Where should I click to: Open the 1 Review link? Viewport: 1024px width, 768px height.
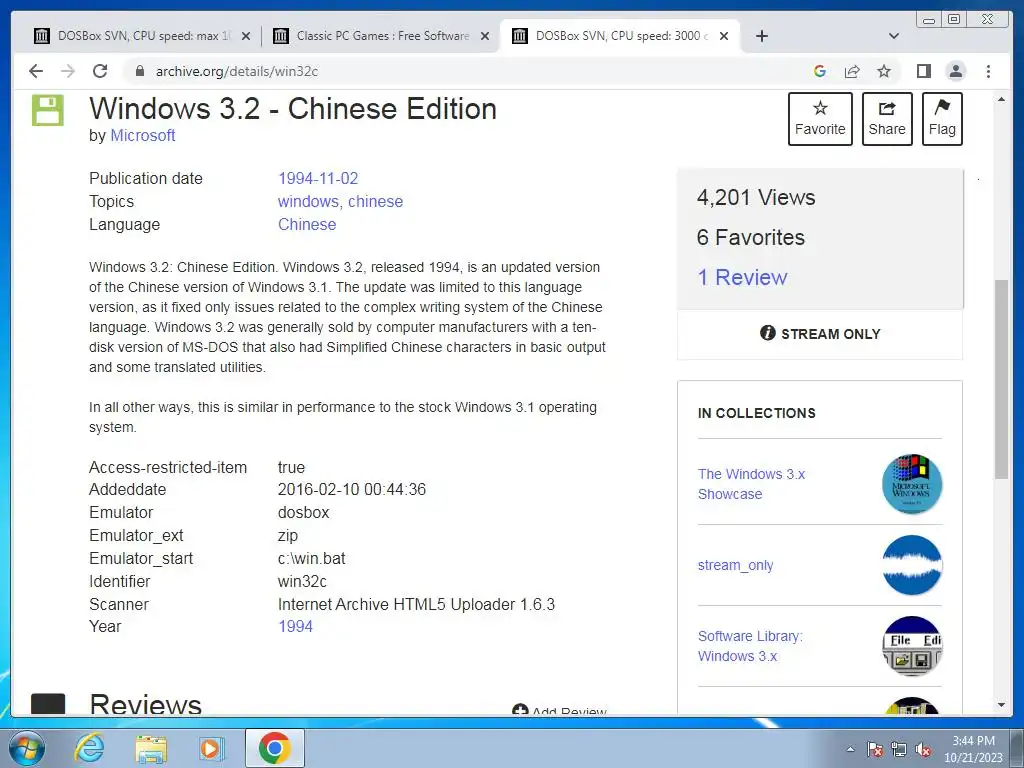[742, 278]
